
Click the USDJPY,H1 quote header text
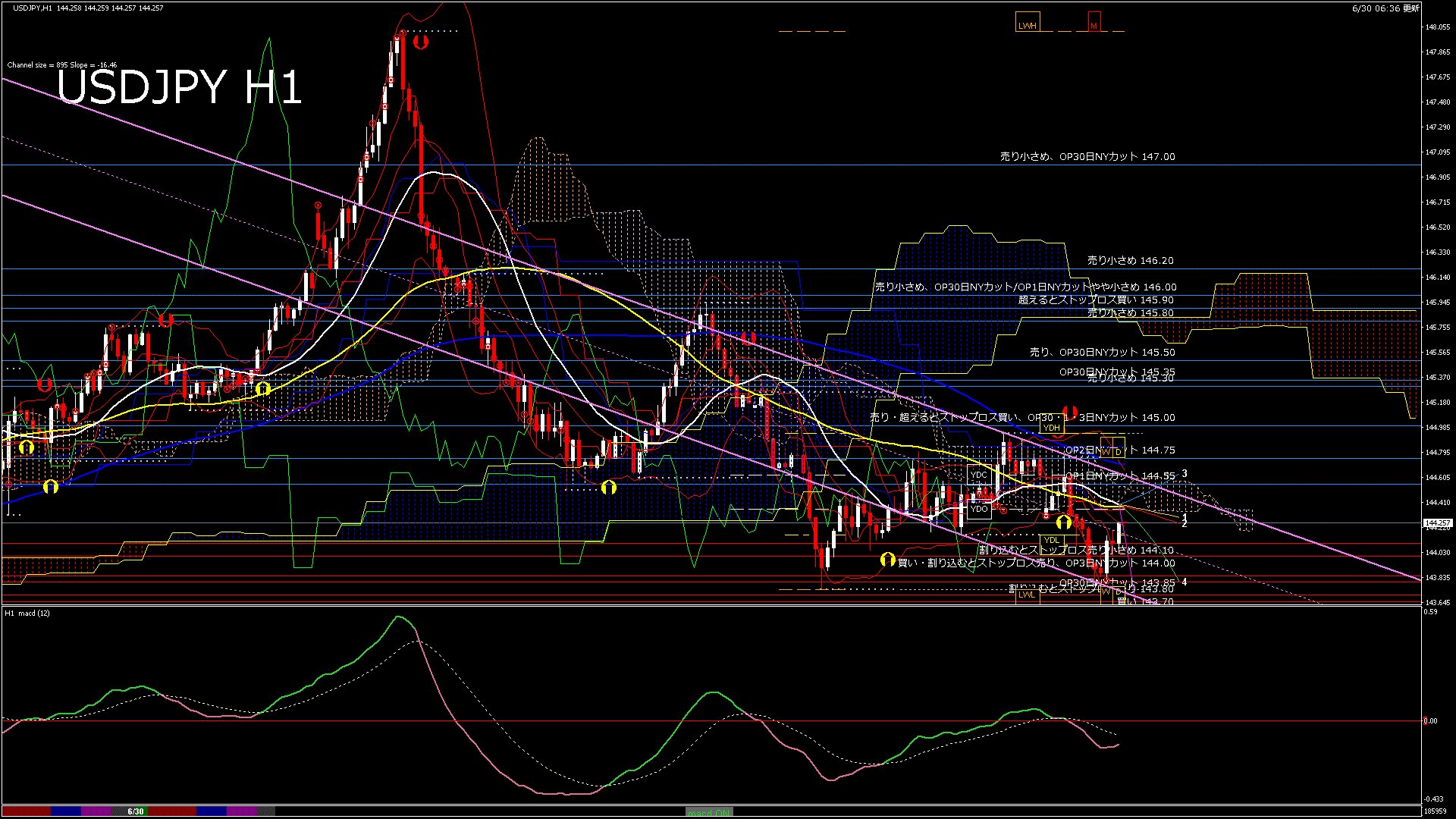pos(88,8)
